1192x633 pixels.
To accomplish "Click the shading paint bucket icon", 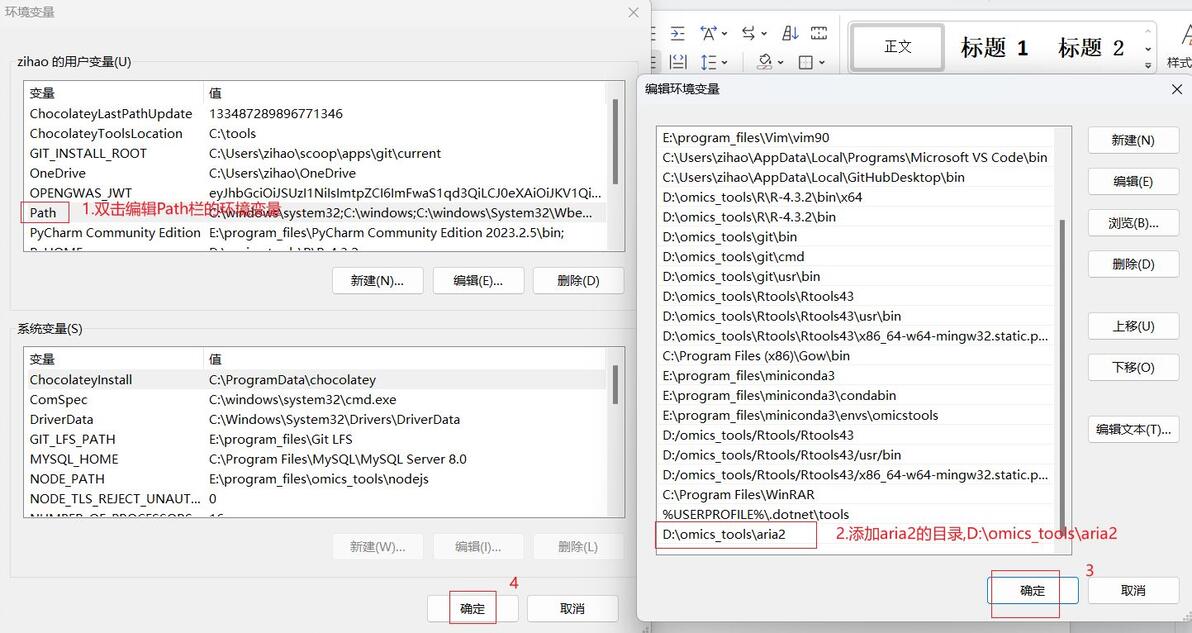I will point(766,62).
